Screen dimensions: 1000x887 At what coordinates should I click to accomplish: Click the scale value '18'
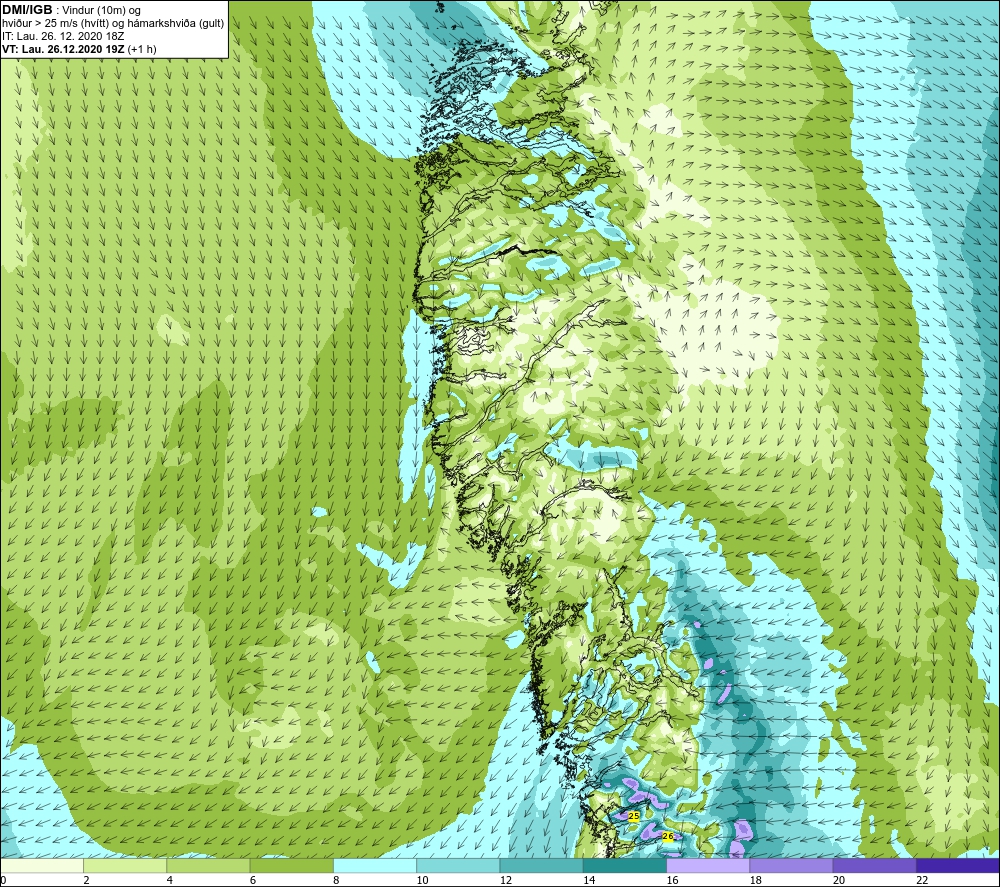pos(756,880)
